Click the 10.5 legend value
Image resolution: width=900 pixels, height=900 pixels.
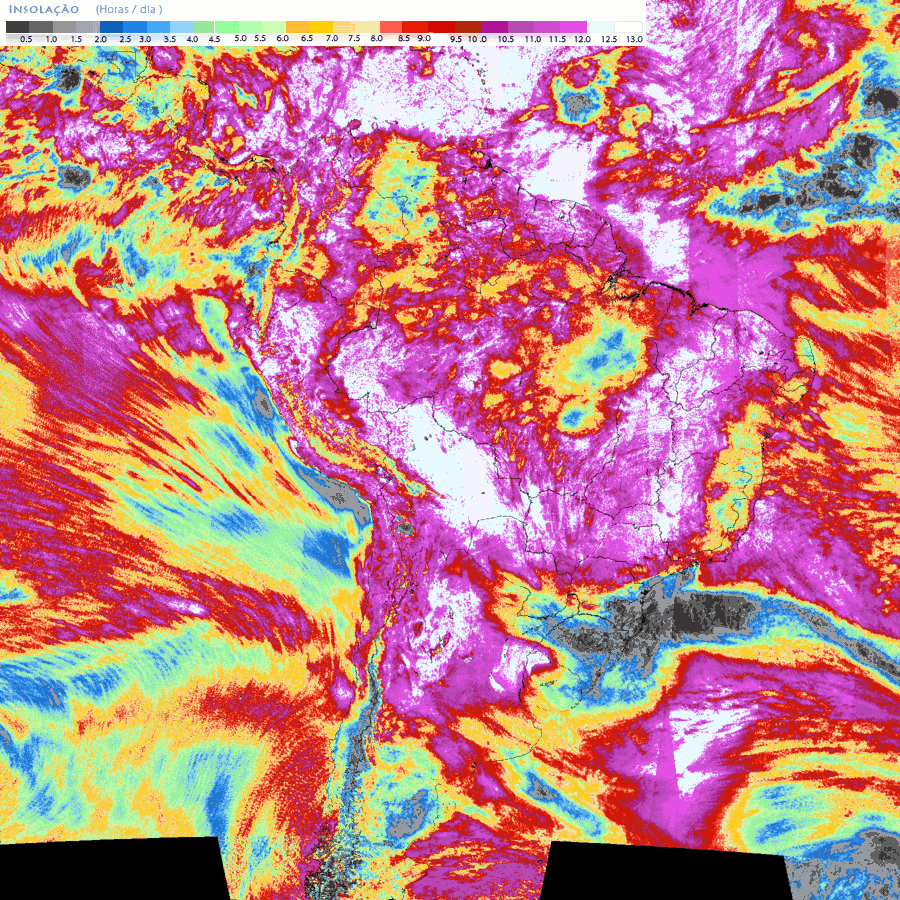click(x=506, y=39)
